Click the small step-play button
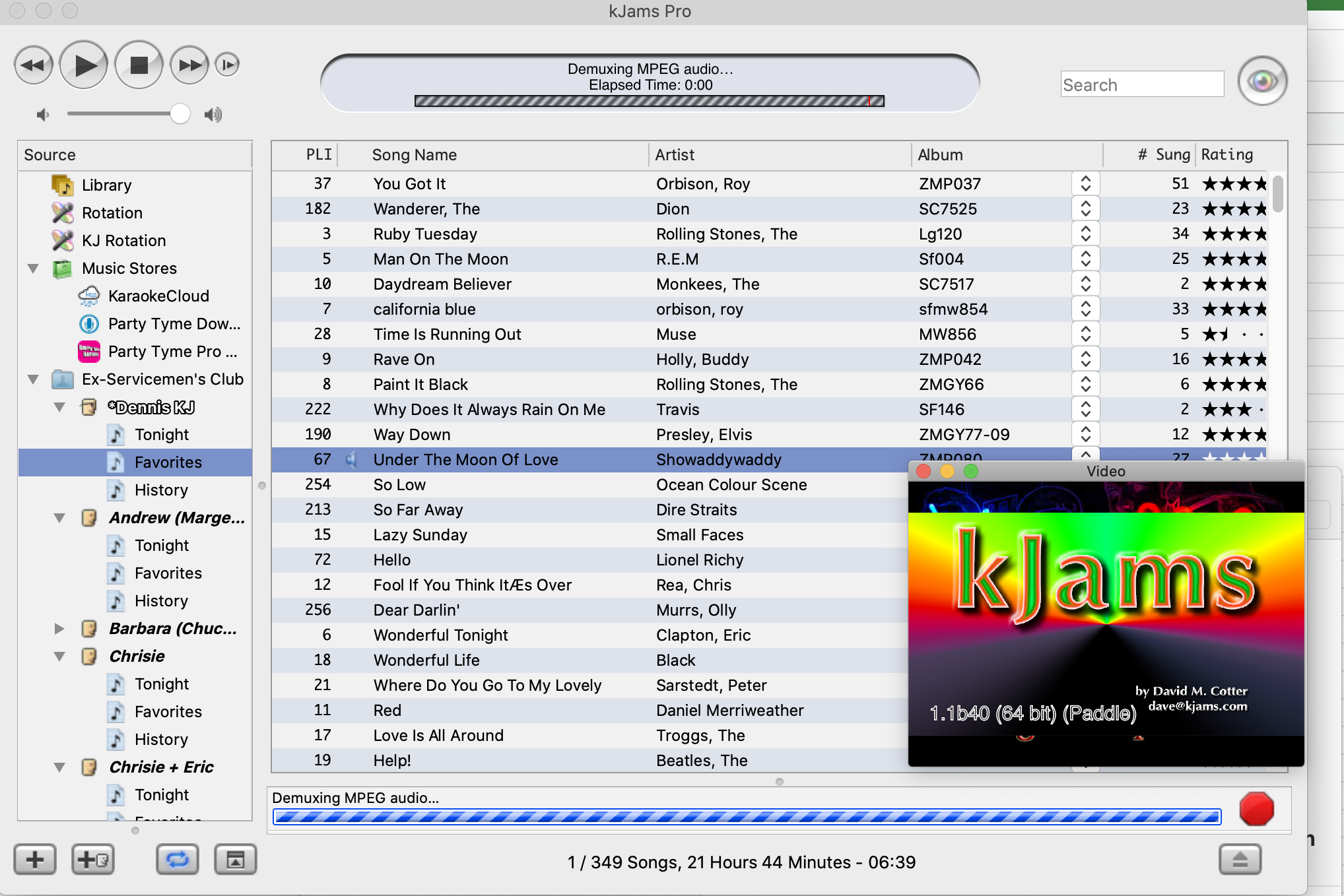Image resolution: width=1344 pixels, height=896 pixels. click(x=227, y=65)
